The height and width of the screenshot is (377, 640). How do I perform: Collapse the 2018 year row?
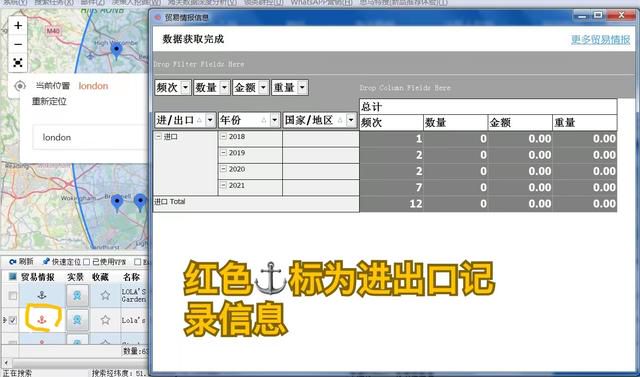[x=223, y=137]
